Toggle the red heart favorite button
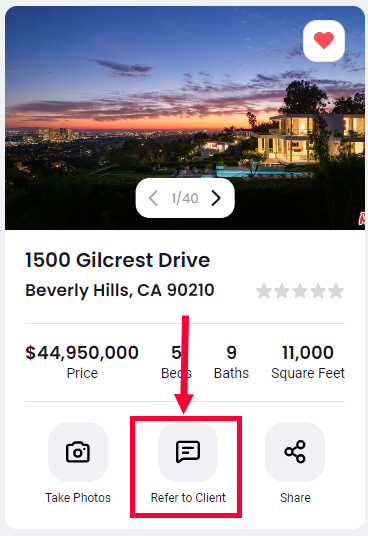Viewport: 368px width, 536px height. (324, 41)
